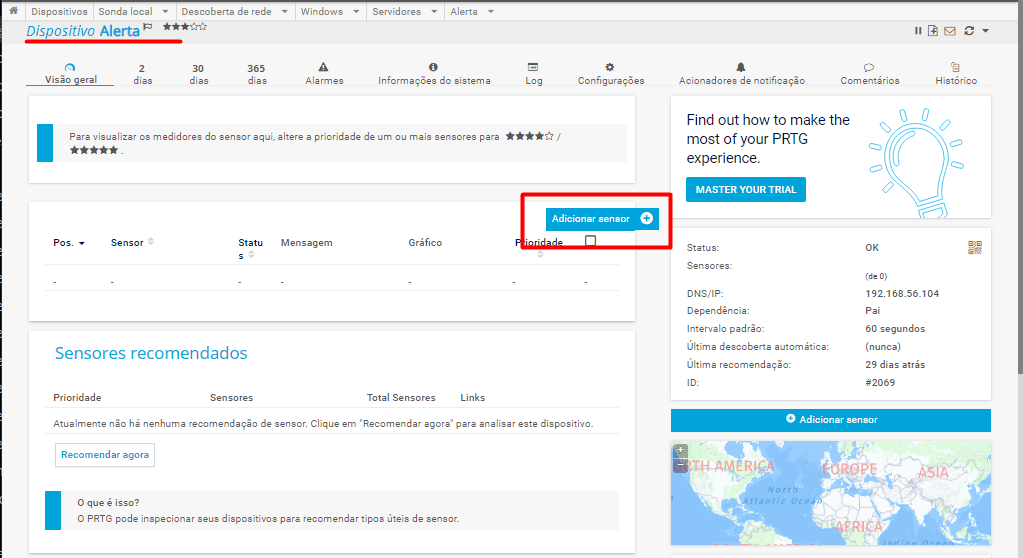Open the dropdown arrow next to refresh icon
The image size is (1023, 558).
(985, 31)
